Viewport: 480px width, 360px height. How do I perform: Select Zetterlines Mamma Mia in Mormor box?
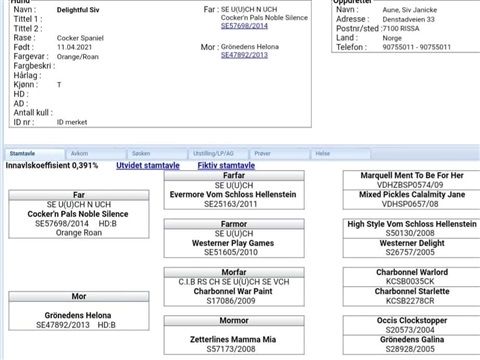pyautogui.click(x=233, y=340)
